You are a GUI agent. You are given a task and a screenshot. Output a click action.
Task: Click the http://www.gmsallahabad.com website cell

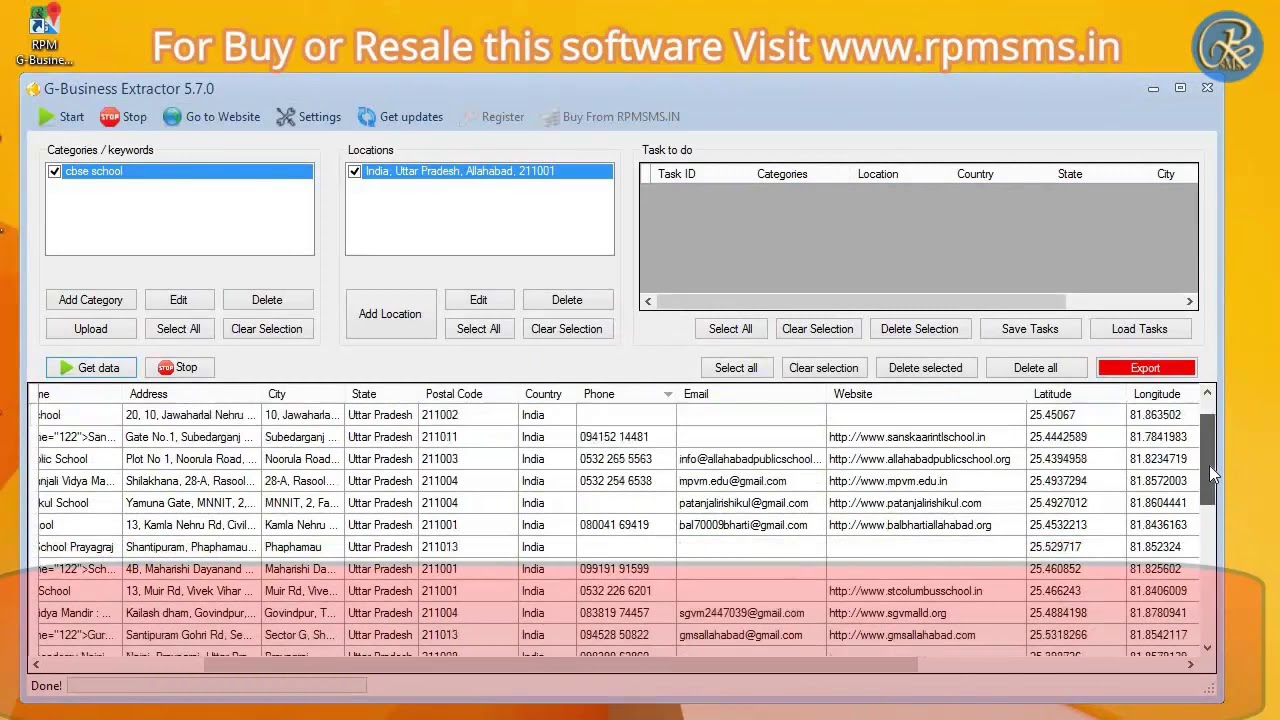tap(926, 635)
